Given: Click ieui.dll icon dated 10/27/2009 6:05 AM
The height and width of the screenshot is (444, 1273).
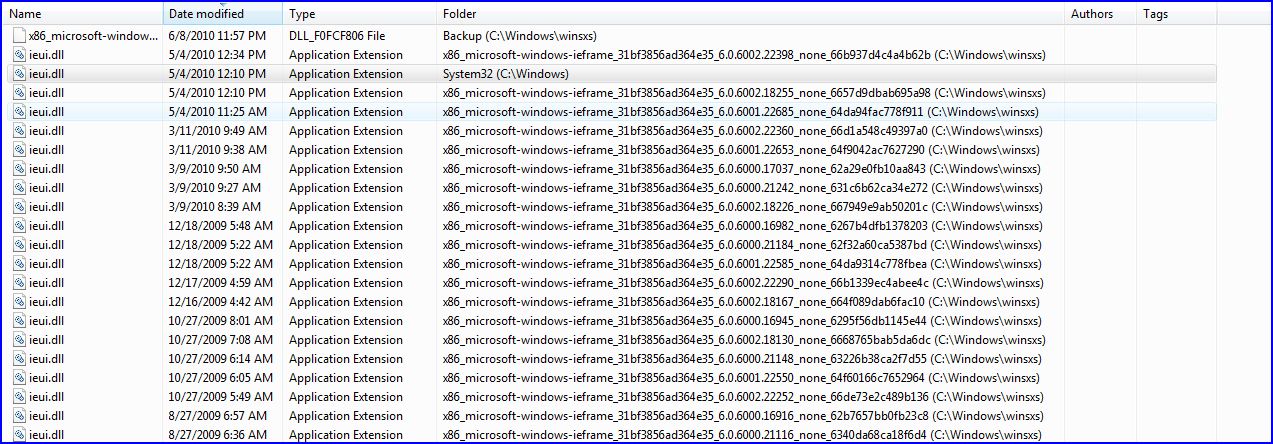Looking at the screenshot, I should click(x=19, y=378).
